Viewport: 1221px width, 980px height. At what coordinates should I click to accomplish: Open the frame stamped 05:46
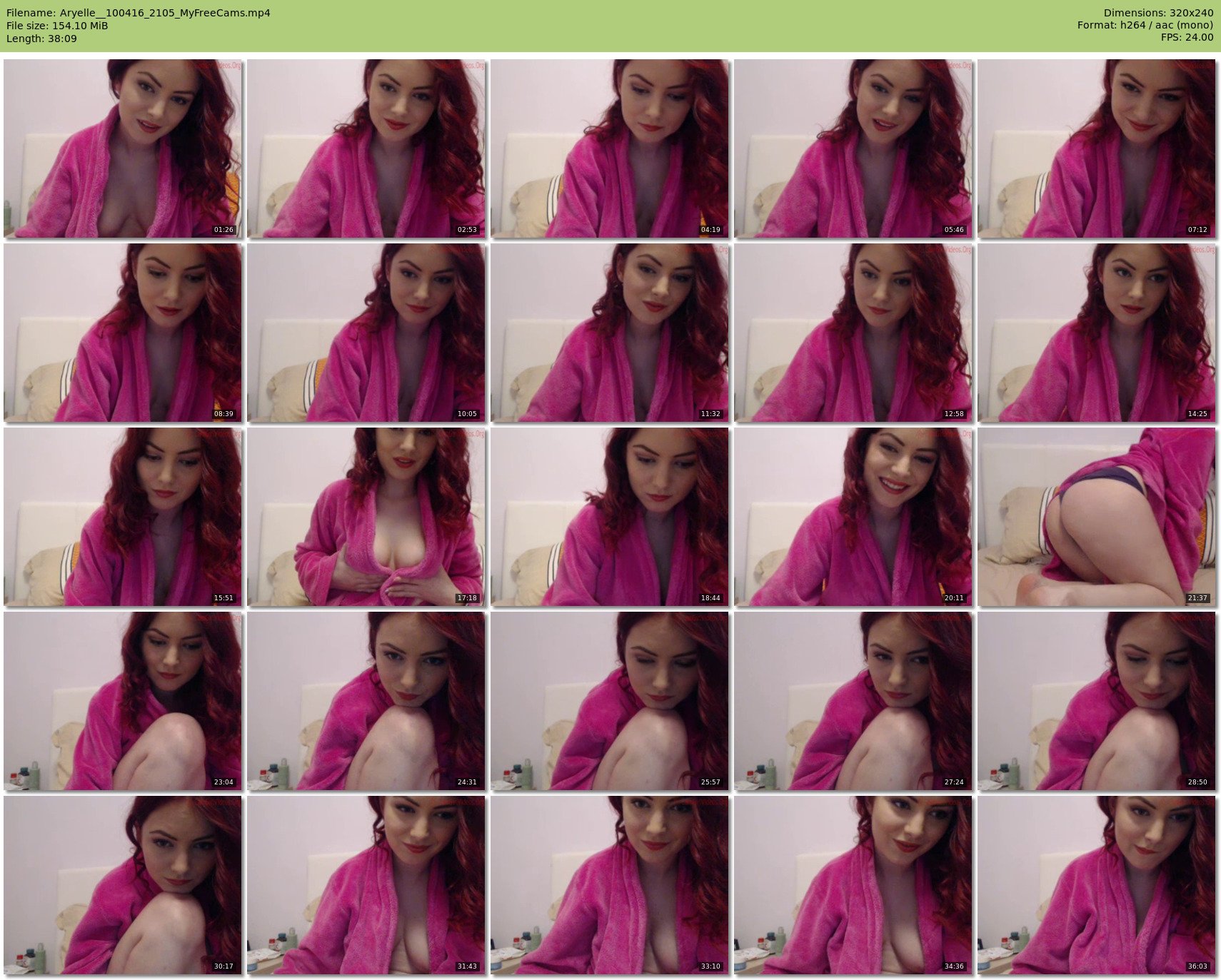853,148
